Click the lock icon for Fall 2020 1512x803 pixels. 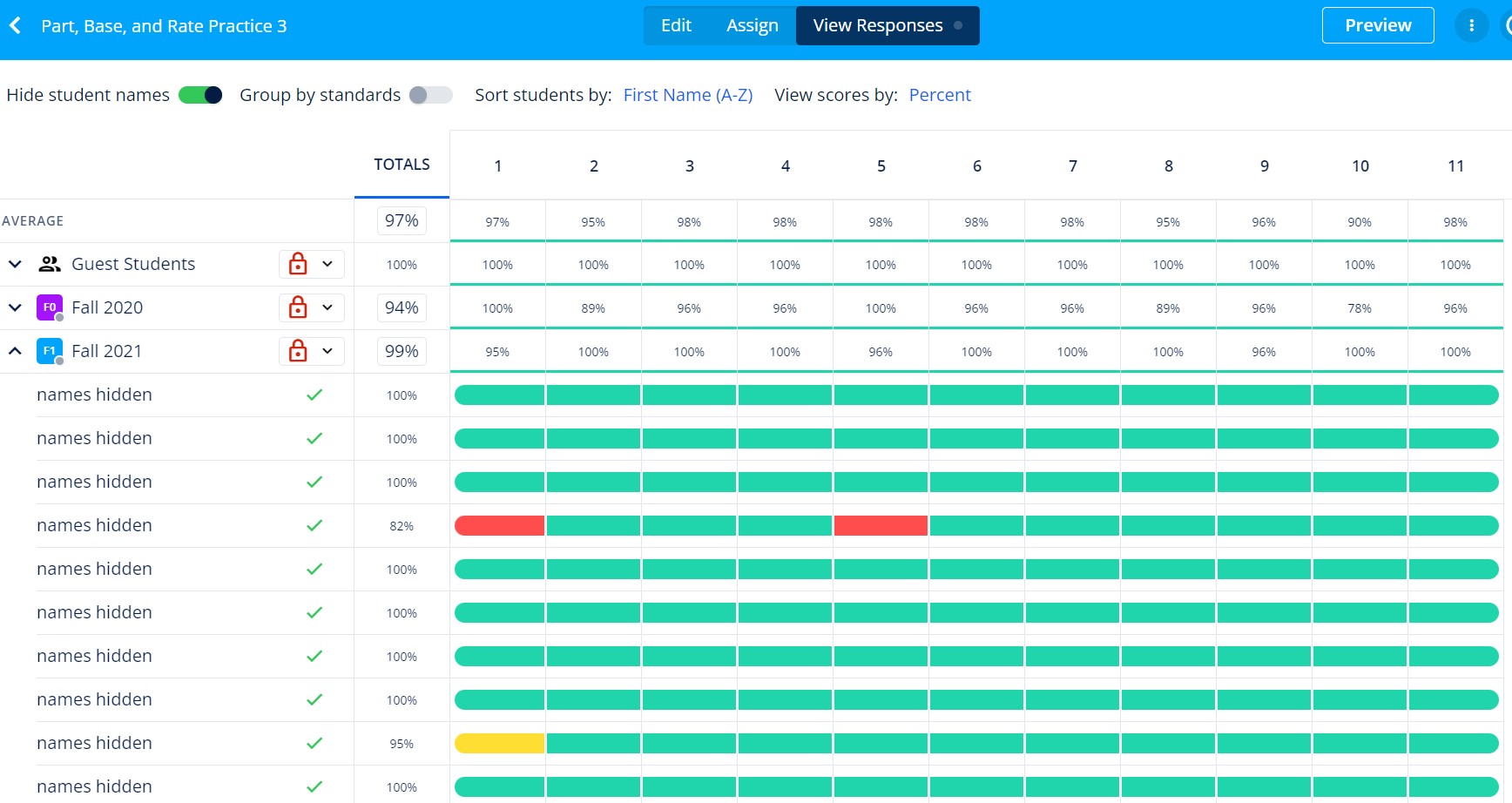coord(298,307)
